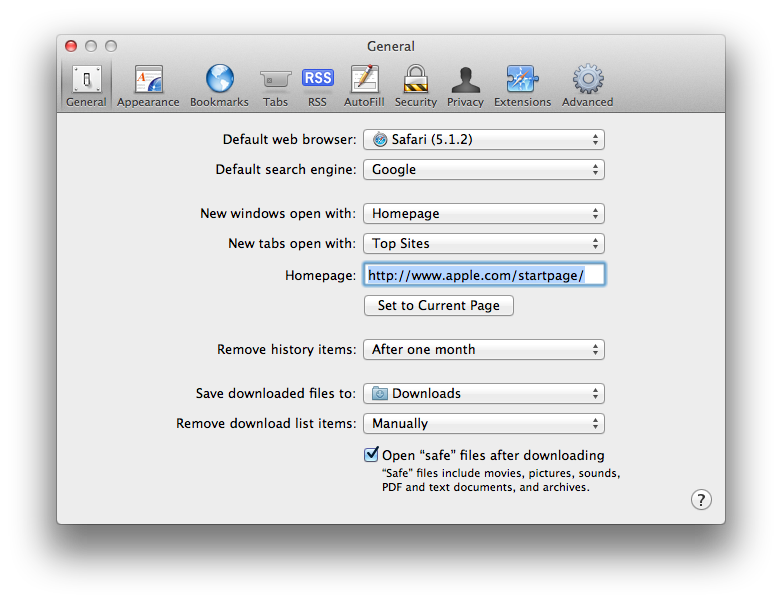The width and height of the screenshot is (782, 603).
Task: Uncheck Open "safe" files after downloading
Action: [371, 454]
